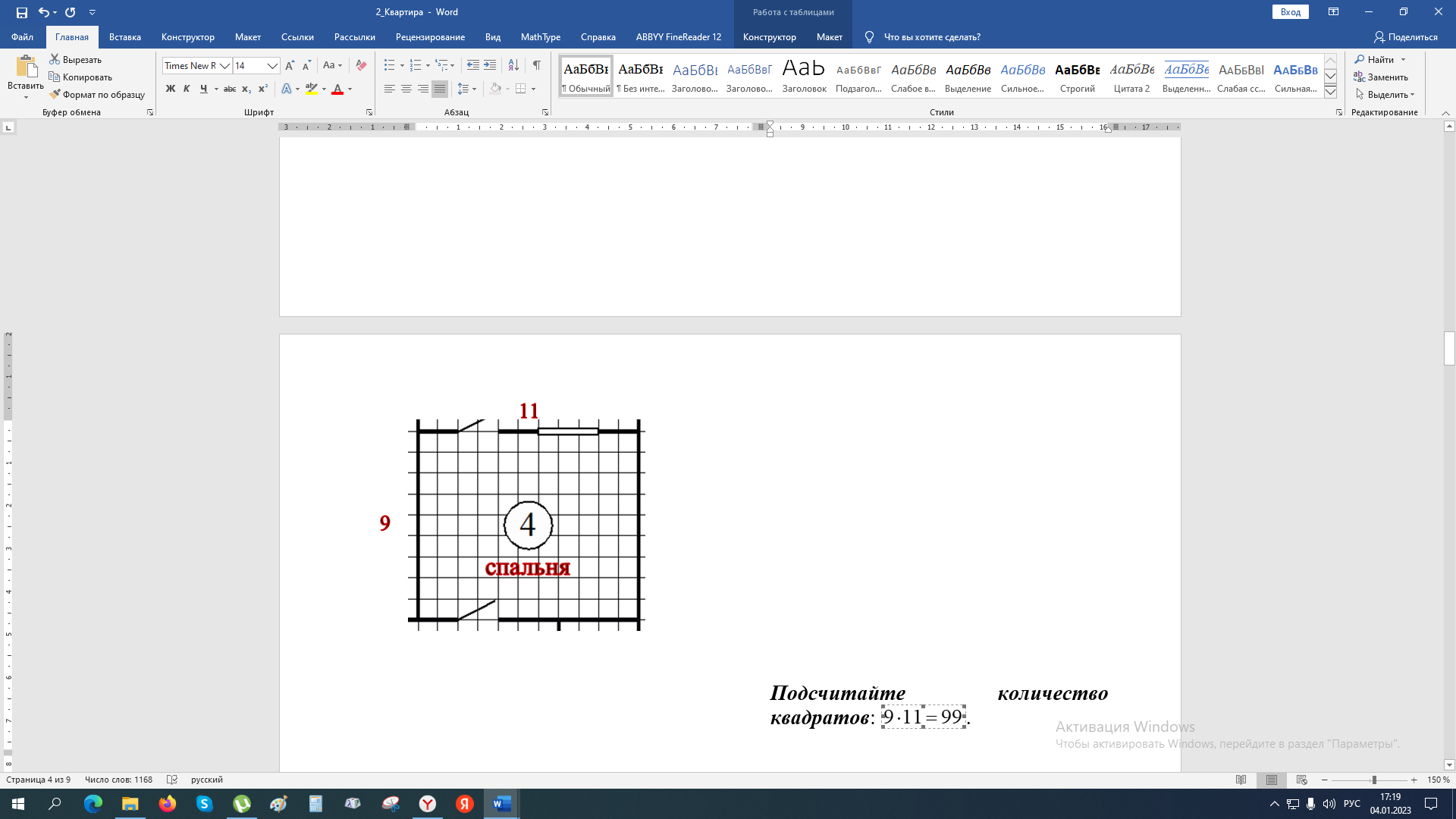The width and height of the screenshot is (1456, 819).
Task: Toggle subscript formatting
Action: pyautogui.click(x=246, y=89)
